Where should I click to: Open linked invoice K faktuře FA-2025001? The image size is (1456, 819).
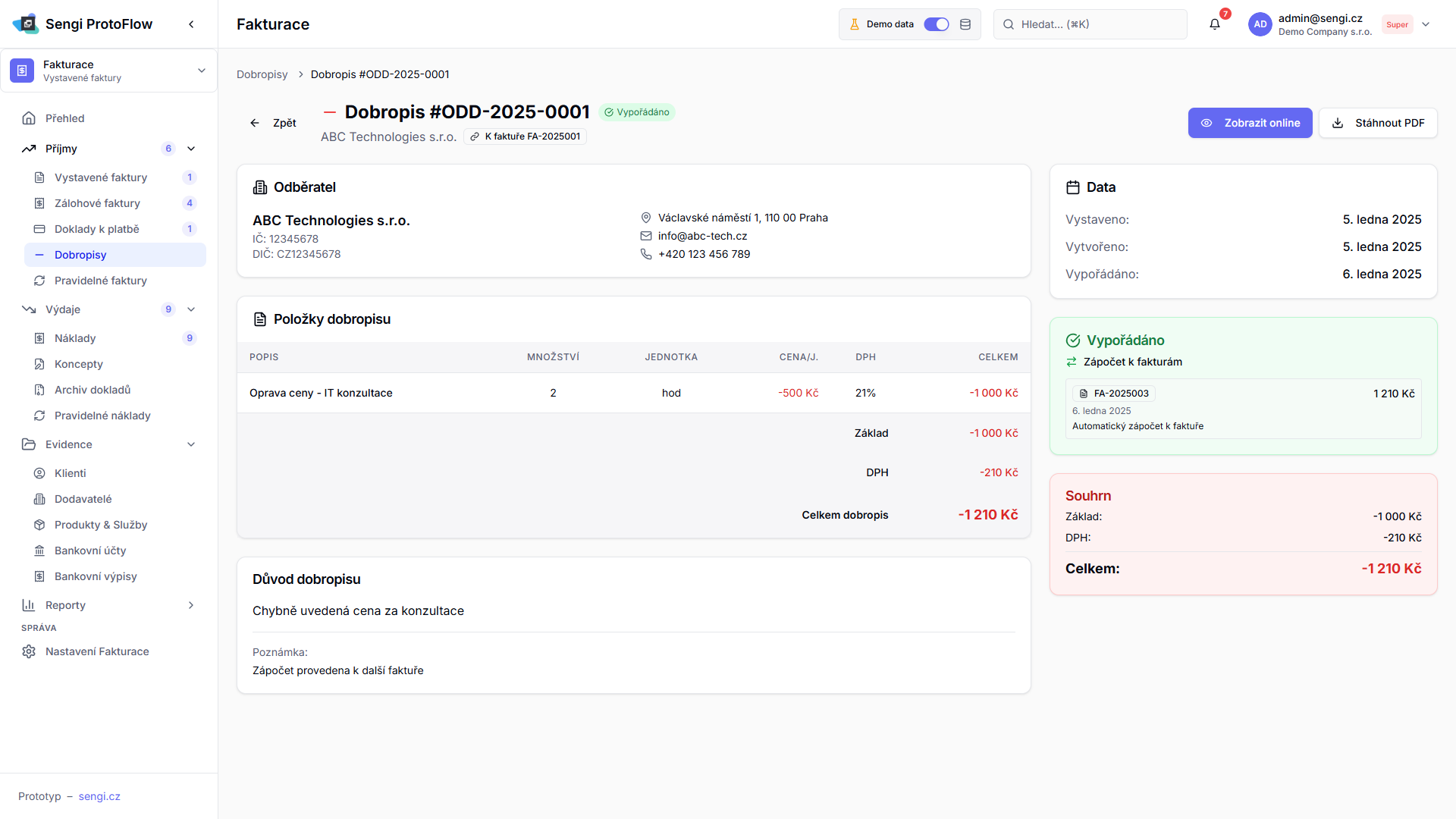(525, 136)
